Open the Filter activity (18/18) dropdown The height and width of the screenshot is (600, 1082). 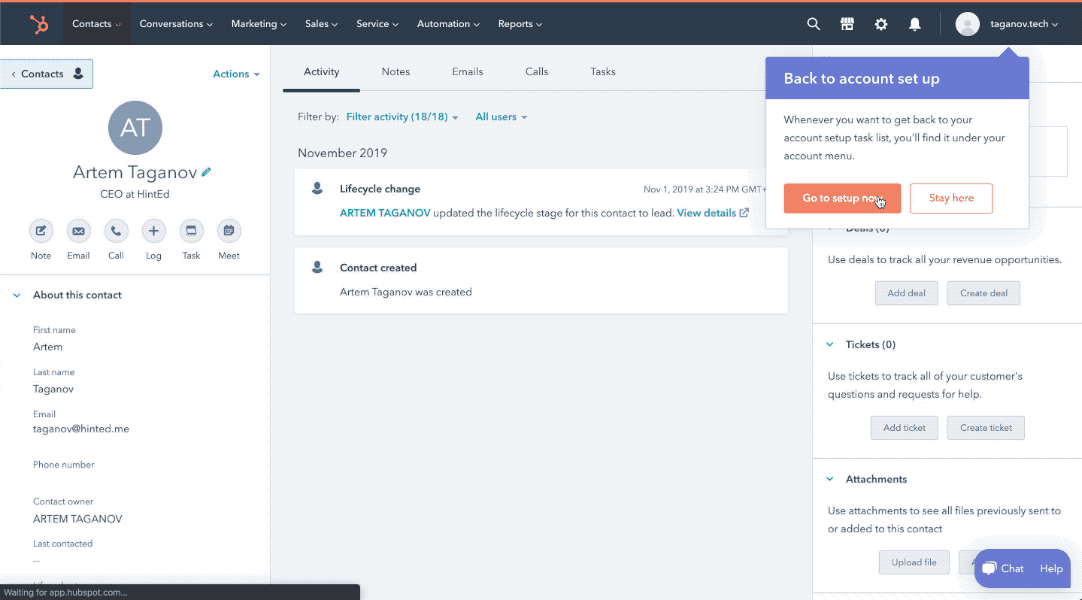[402, 117]
